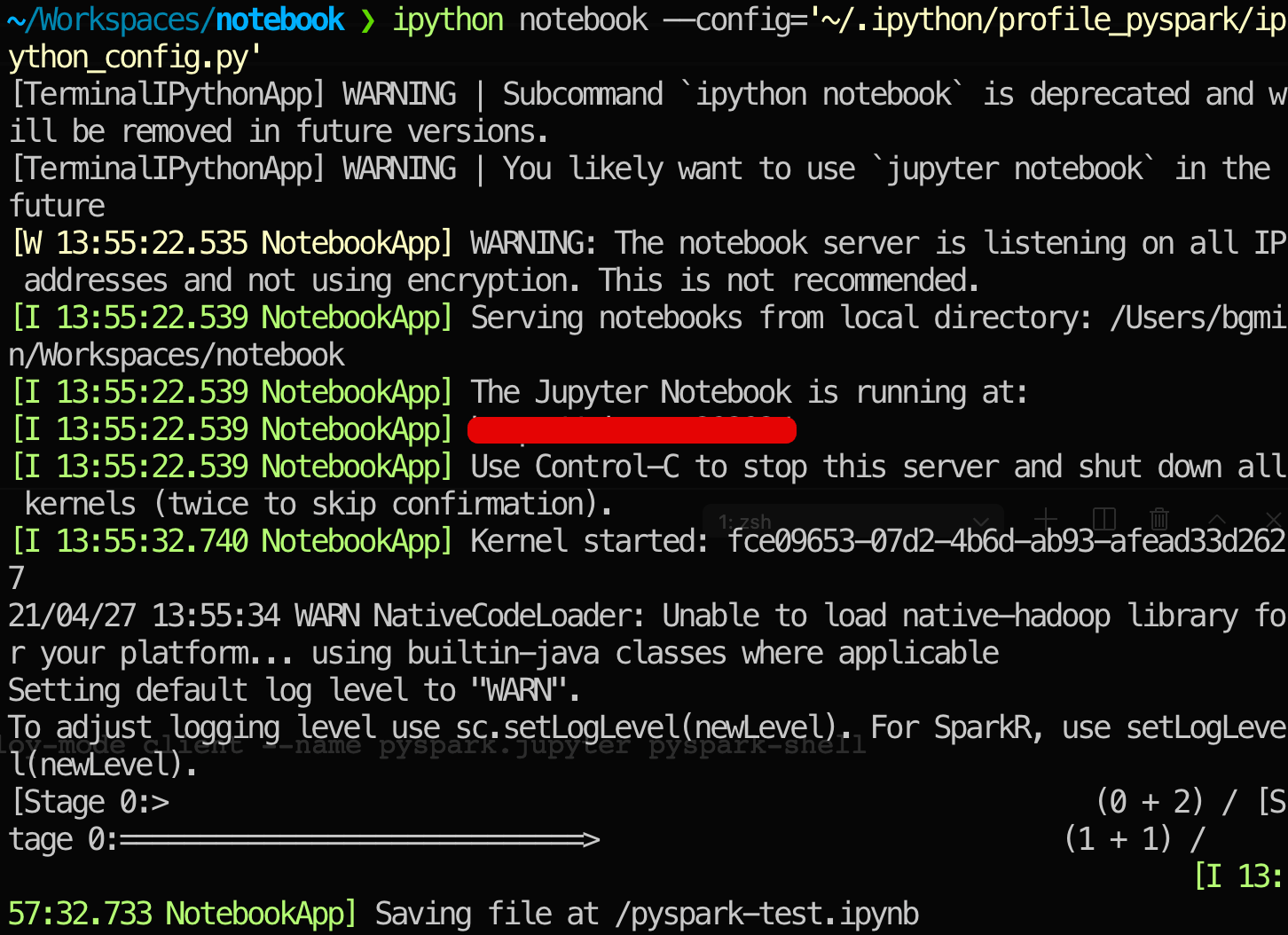Click the text 'Serving notebooks from local directory:'
Viewport: 1288px width, 935px height.
tap(781, 318)
